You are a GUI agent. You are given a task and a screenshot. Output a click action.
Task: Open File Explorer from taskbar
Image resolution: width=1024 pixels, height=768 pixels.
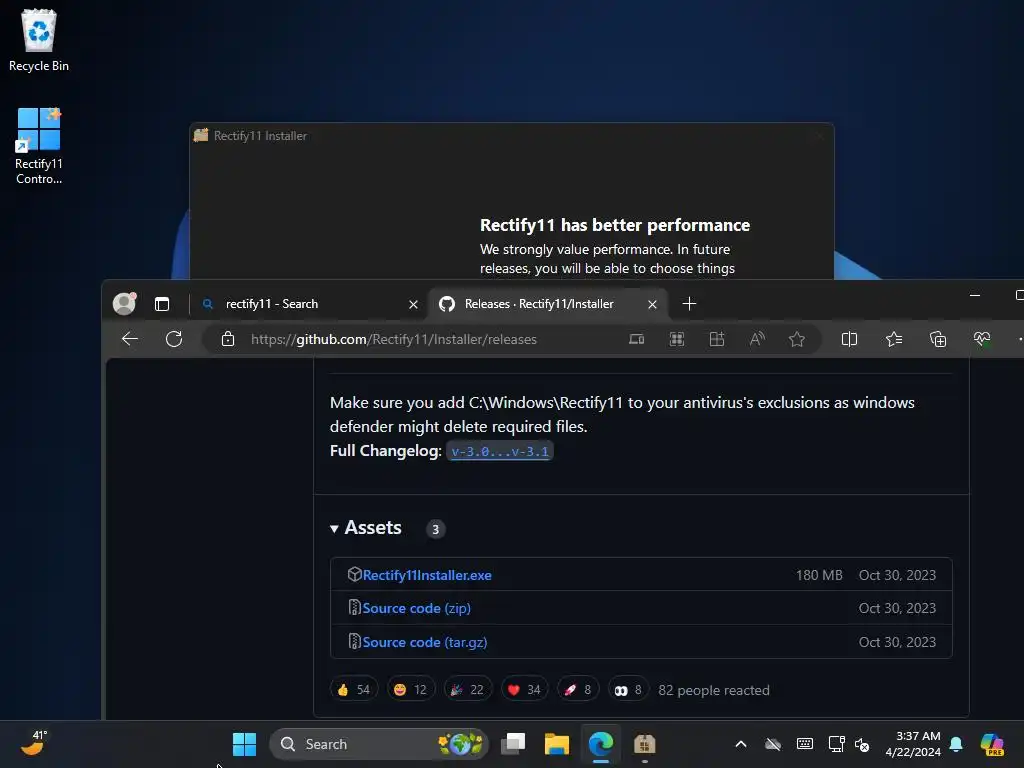[x=556, y=744]
